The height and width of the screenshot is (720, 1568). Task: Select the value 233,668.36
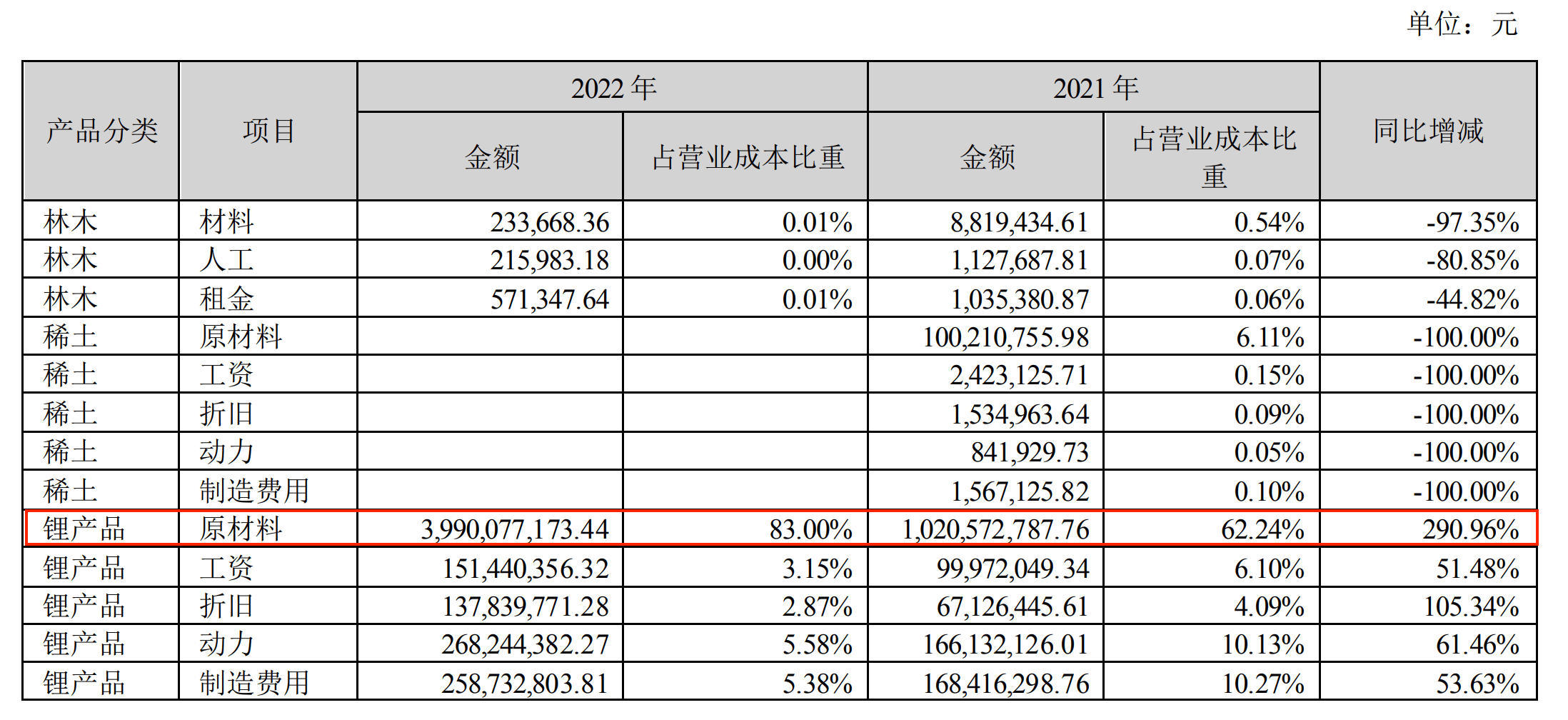pos(550,222)
